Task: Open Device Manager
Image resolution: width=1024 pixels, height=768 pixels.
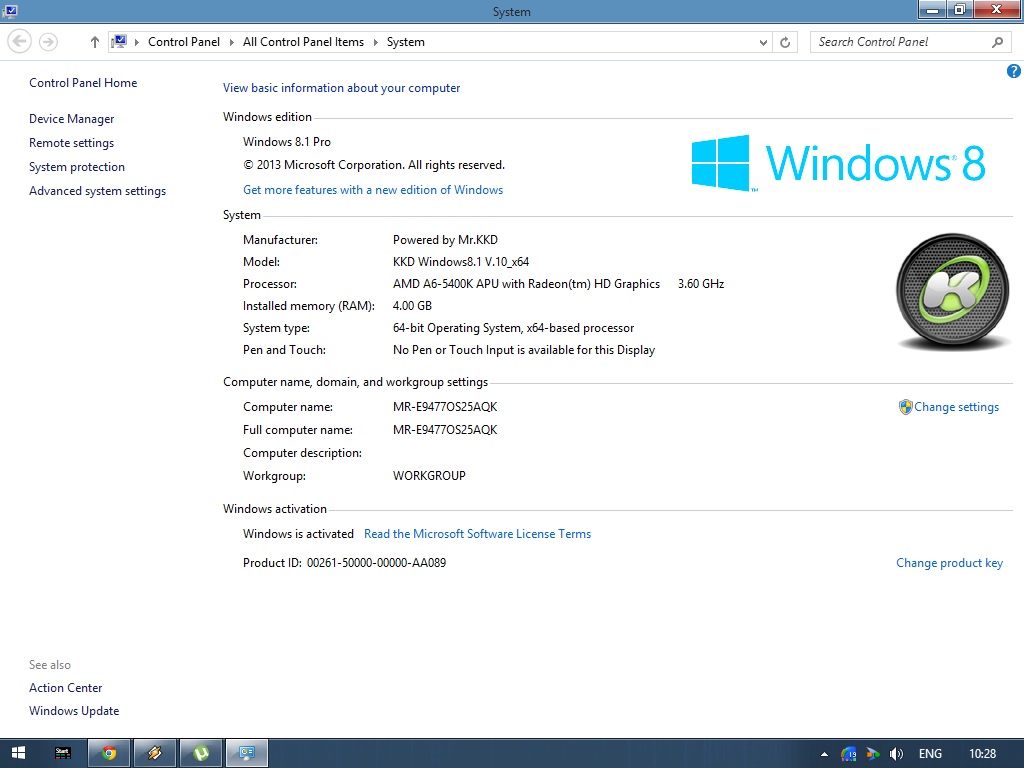Action: click(x=71, y=119)
